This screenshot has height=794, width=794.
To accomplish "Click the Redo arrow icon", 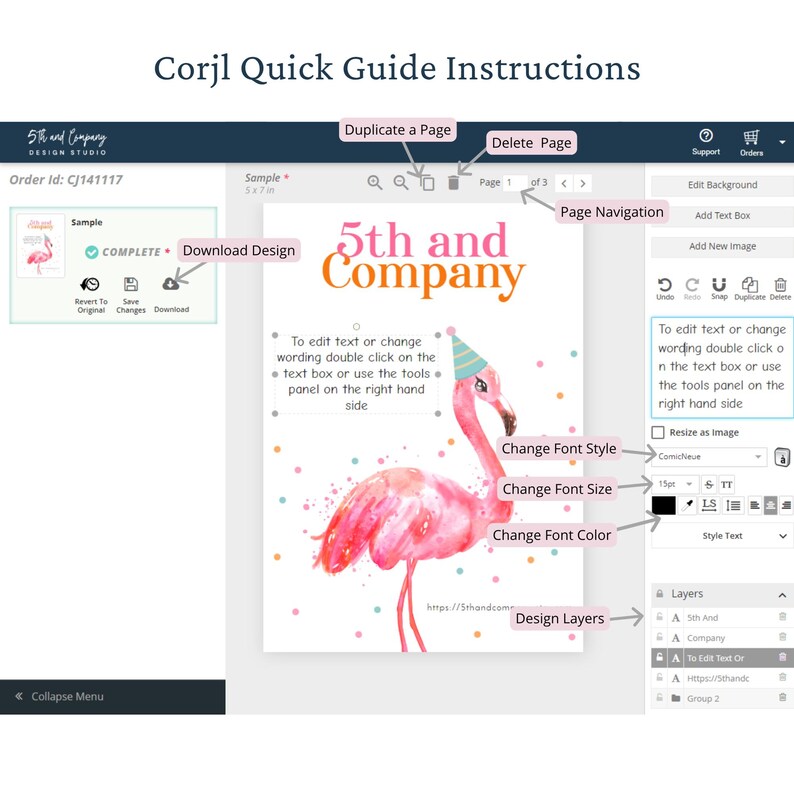I will [692, 289].
